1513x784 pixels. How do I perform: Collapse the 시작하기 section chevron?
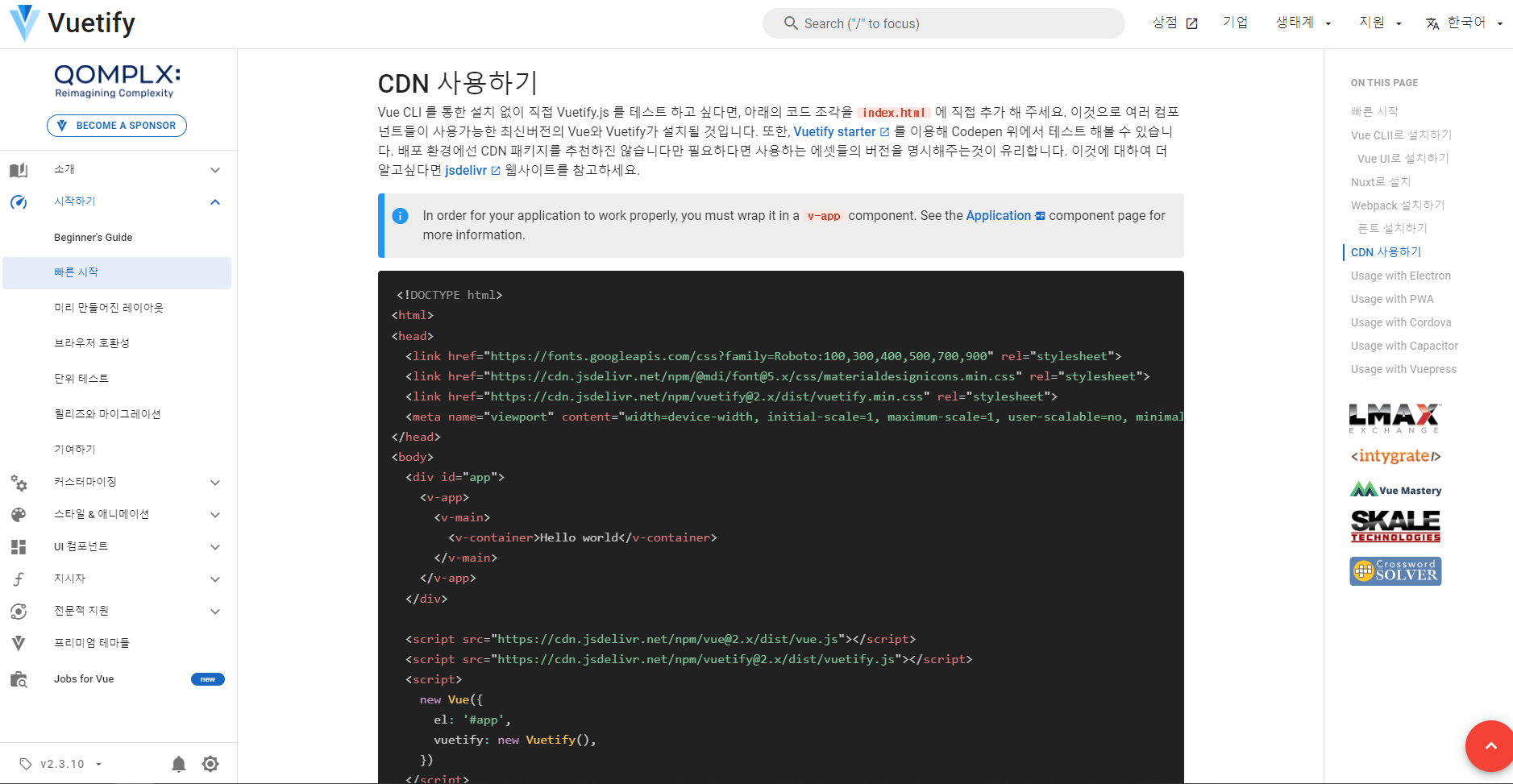[215, 202]
